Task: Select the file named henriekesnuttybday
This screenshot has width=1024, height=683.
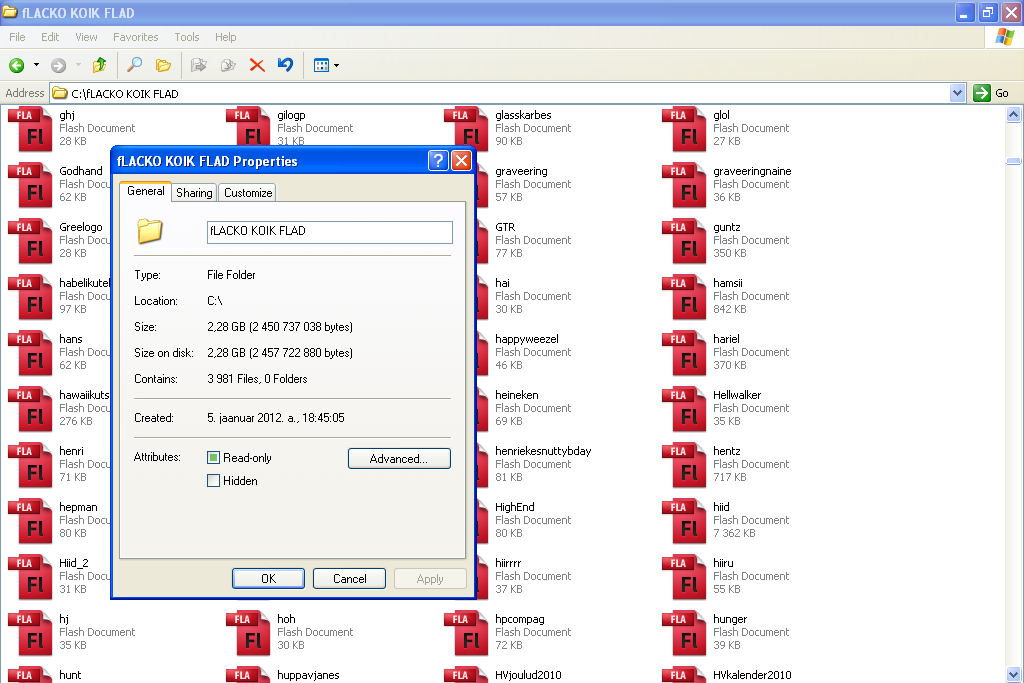Action: [543, 452]
